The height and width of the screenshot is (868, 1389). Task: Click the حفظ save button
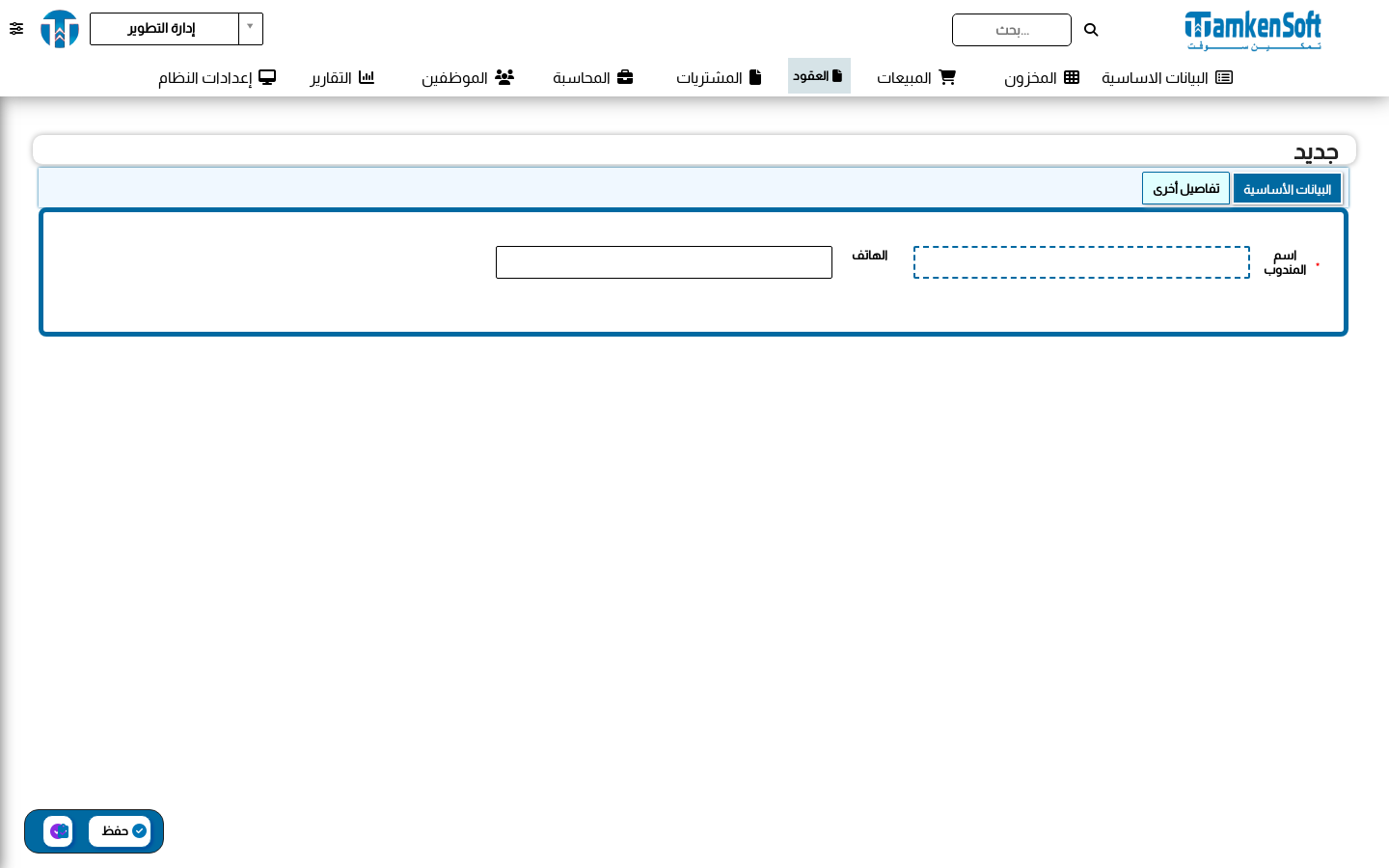click(x=120, y=831)
